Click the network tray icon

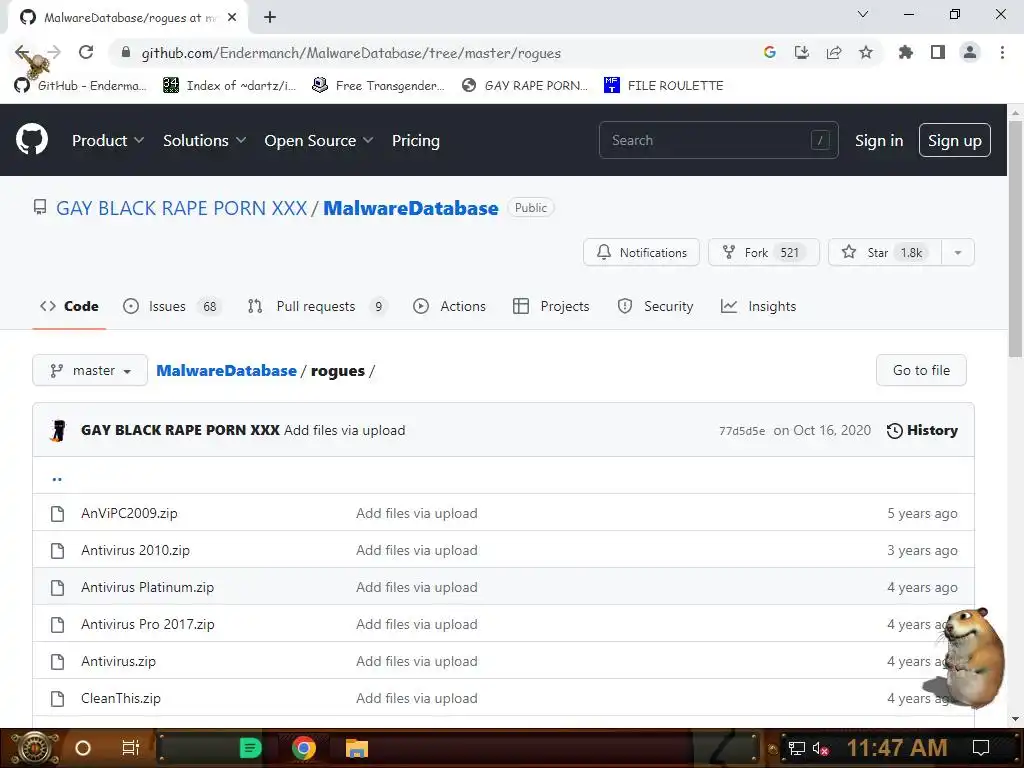[797, 748]
